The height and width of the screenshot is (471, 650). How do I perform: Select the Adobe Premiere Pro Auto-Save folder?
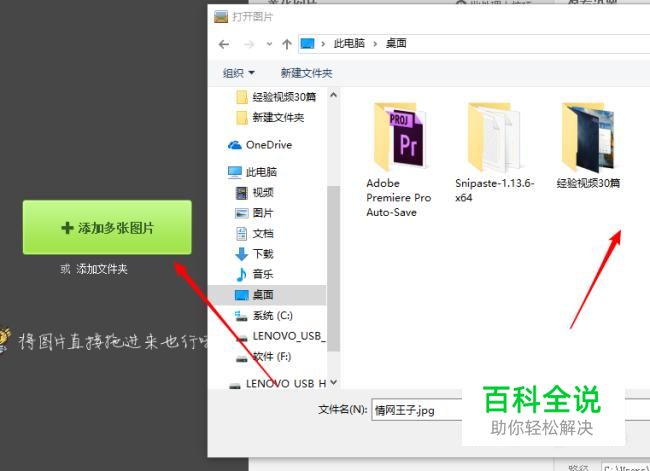coord(399,160)
